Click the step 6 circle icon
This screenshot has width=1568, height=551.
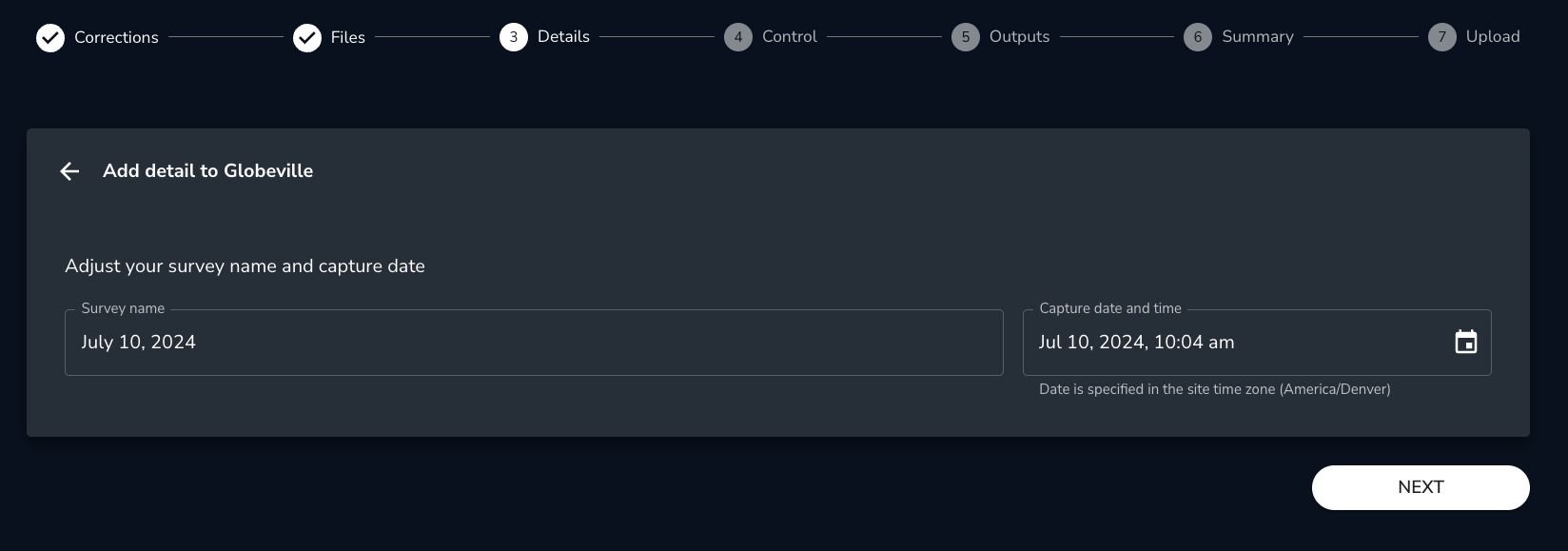click(x=1198, y=37)
